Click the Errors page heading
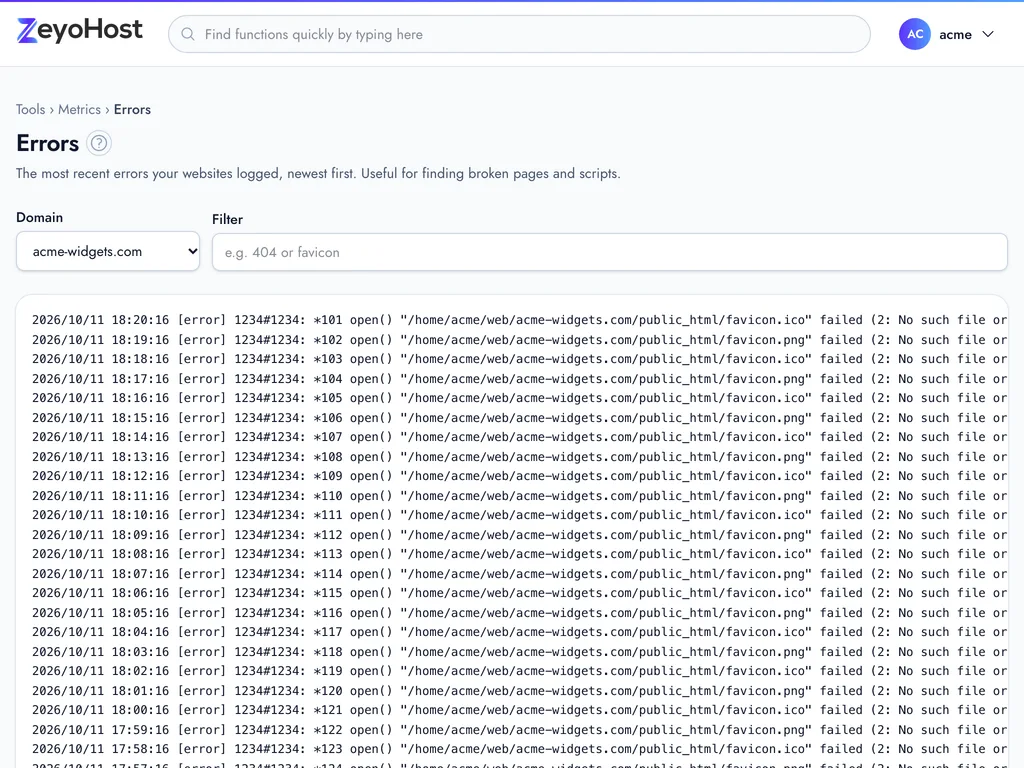 [x=48, y=143]
